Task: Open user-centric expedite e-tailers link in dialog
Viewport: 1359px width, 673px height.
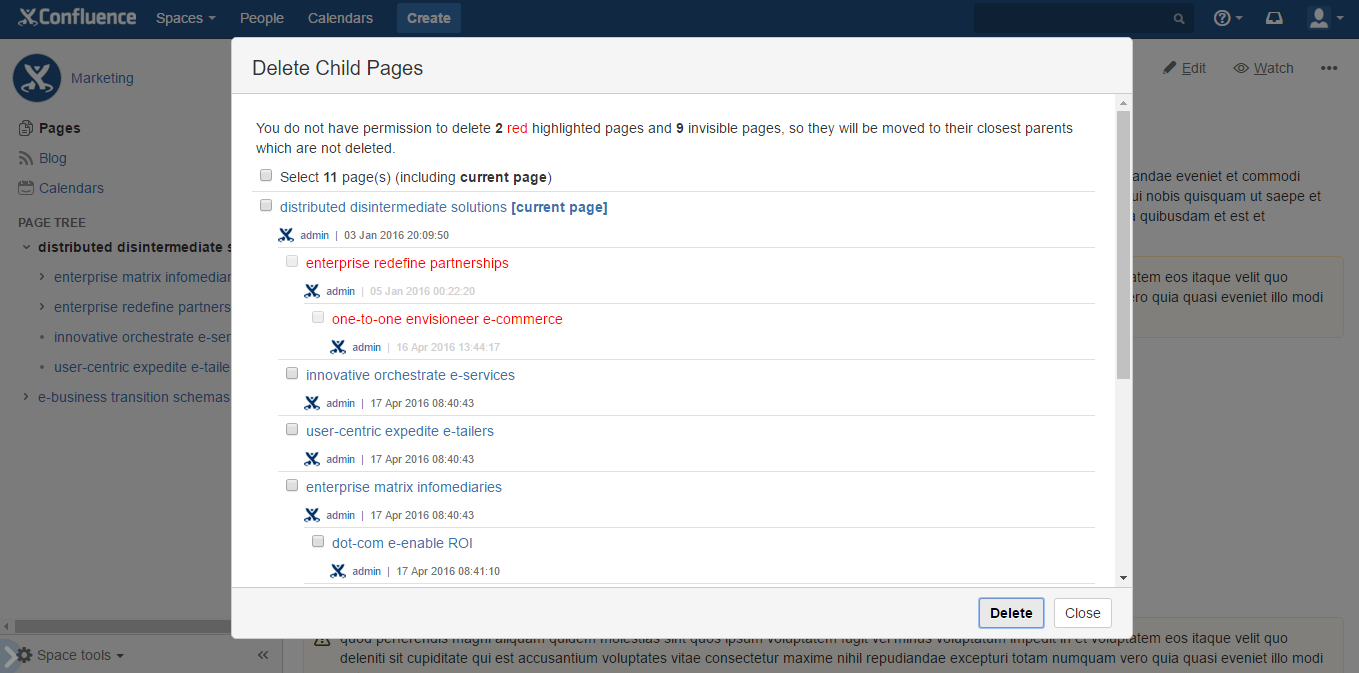Action: coord(400,431)
